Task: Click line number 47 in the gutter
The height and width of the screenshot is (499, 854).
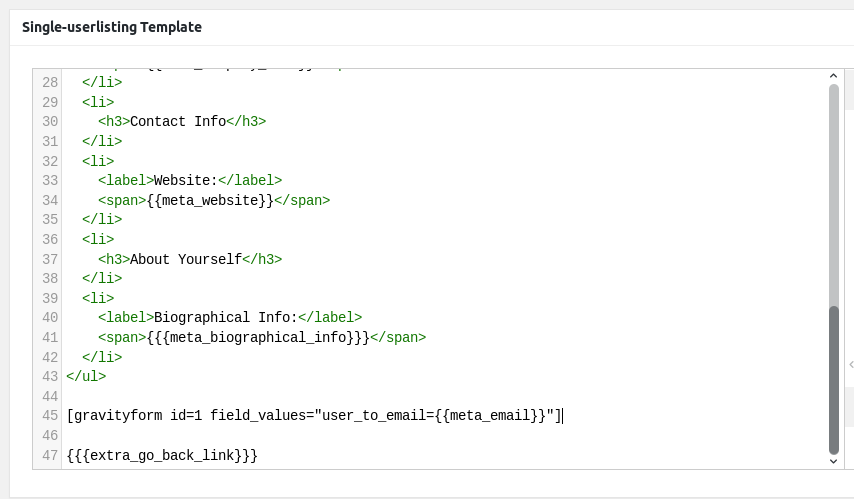Action: (50, 456)
